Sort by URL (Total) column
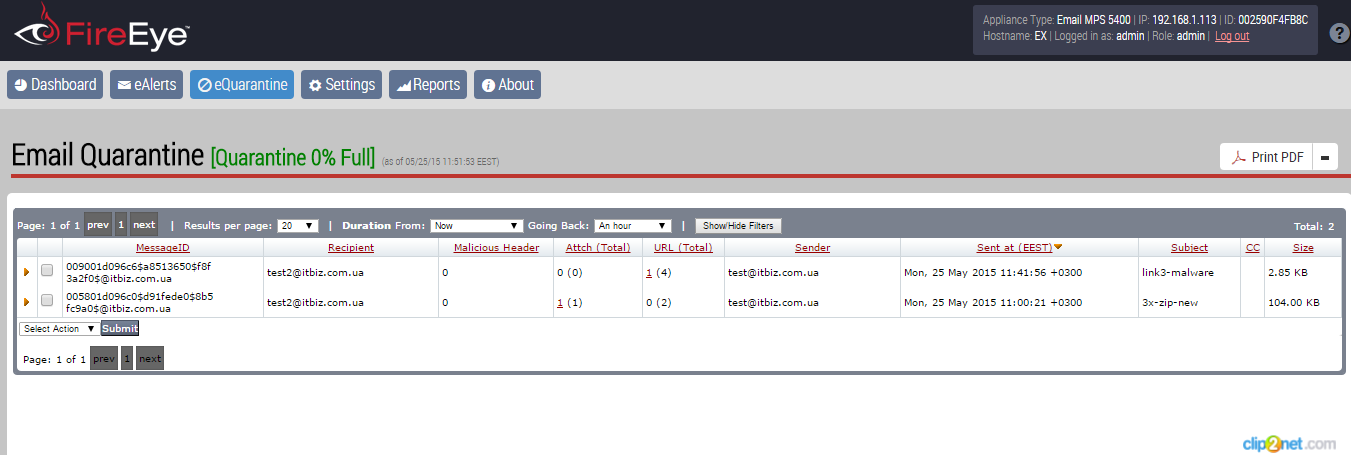This screenshot has width=1351, height=455. point(683,248)
